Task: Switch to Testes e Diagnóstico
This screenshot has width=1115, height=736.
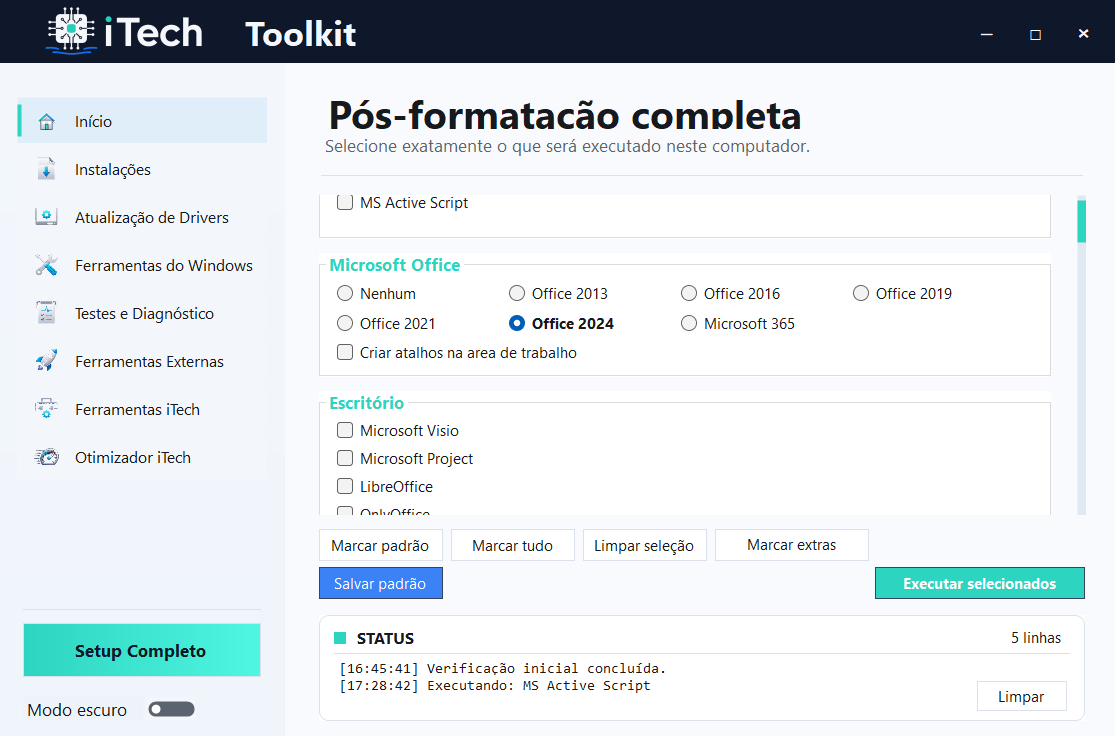Action: tap(142, 313)
